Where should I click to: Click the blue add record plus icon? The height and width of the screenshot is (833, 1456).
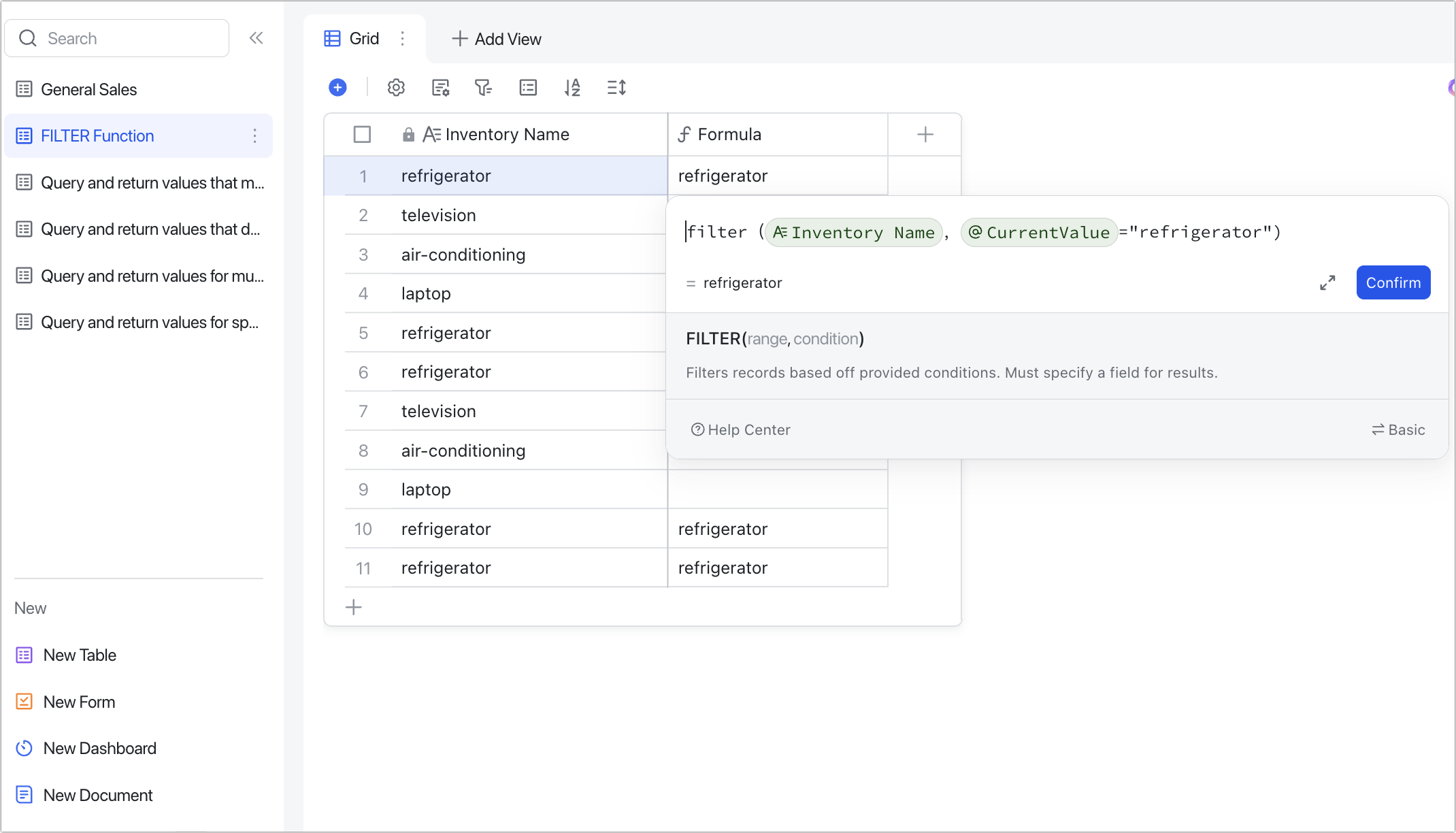tap(337, 87)
